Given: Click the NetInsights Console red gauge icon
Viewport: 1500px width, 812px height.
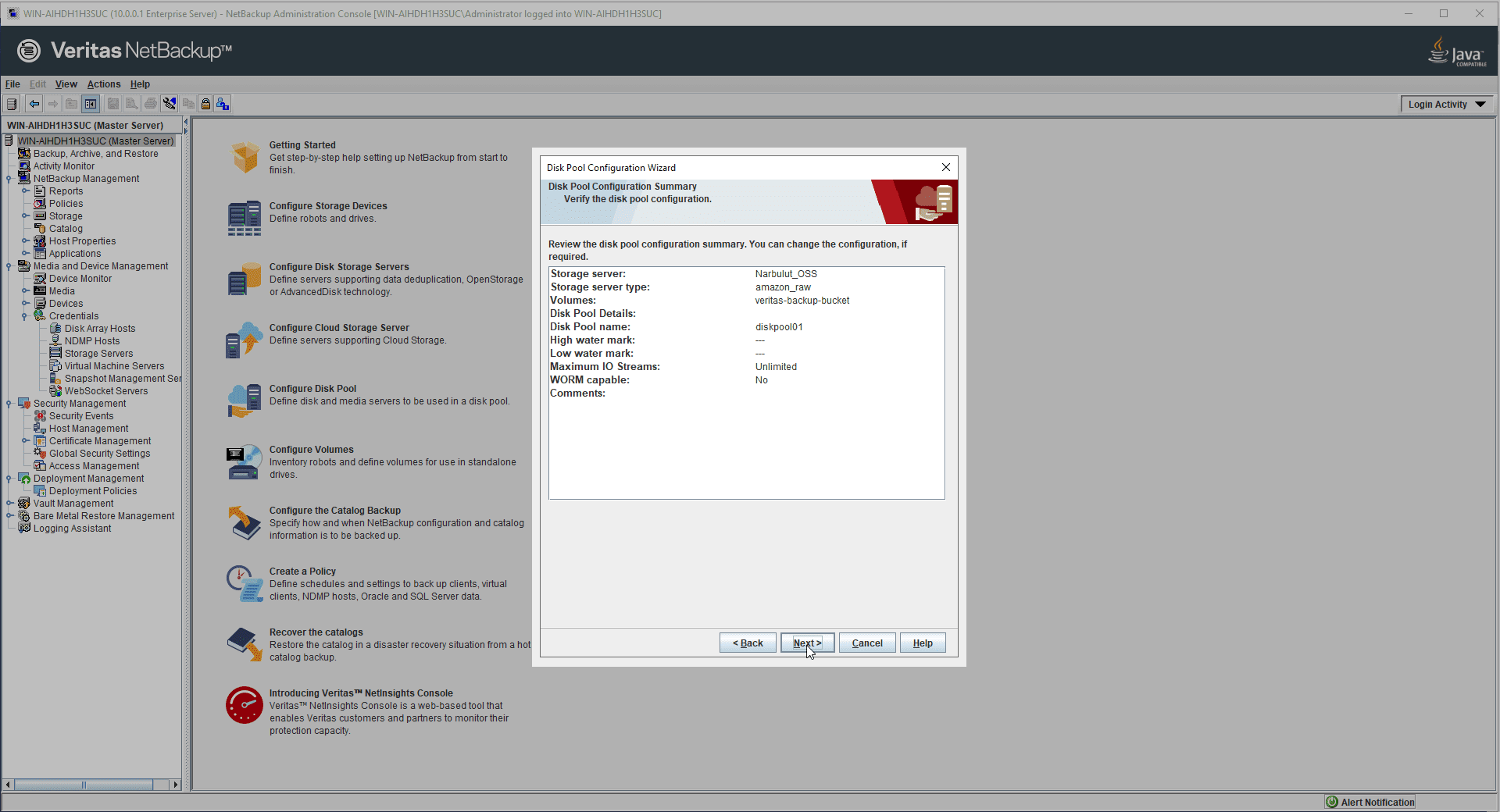Looking at the screenshot, I should point(245,705).
